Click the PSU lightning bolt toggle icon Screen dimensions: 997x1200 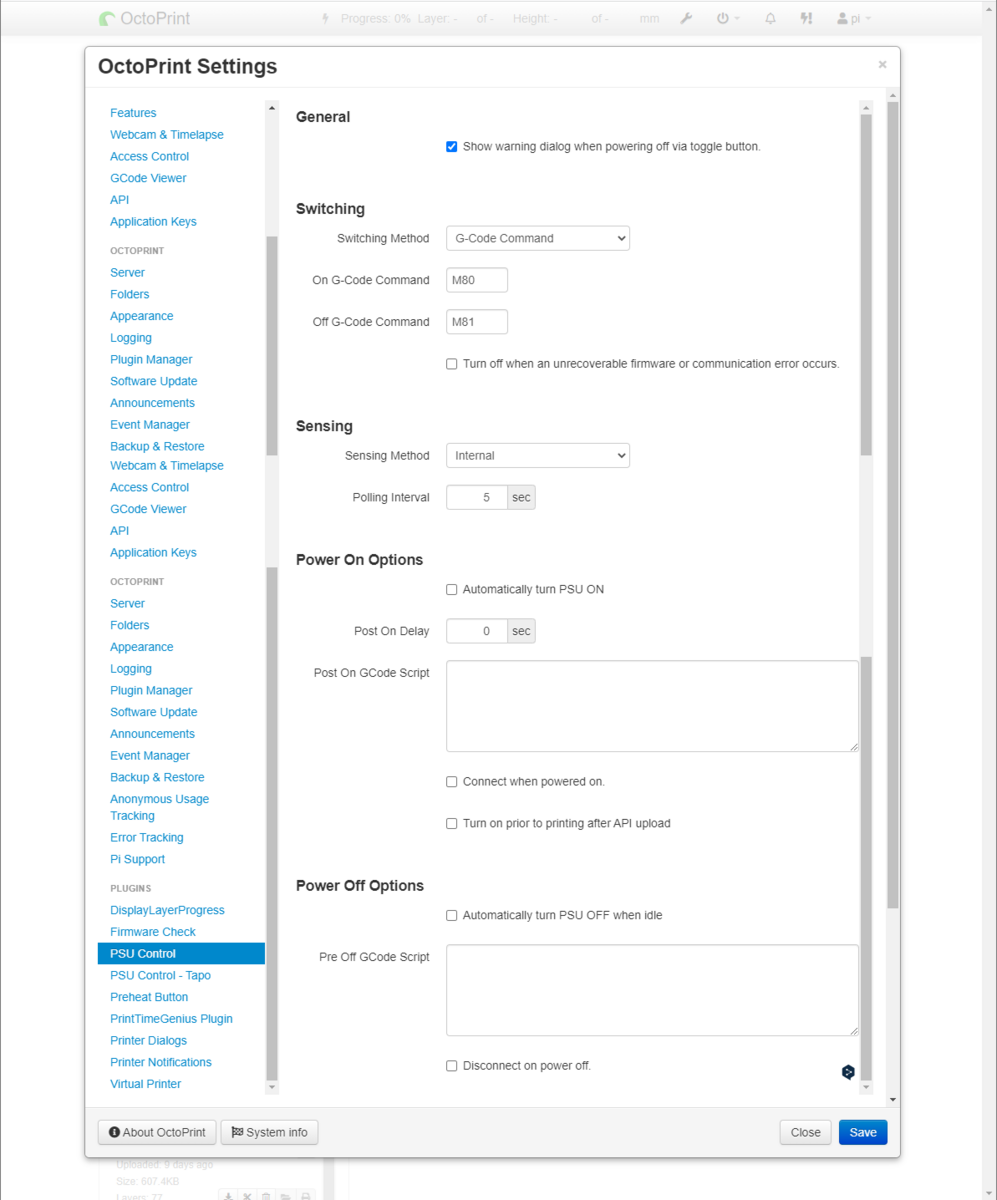[325, 18]
